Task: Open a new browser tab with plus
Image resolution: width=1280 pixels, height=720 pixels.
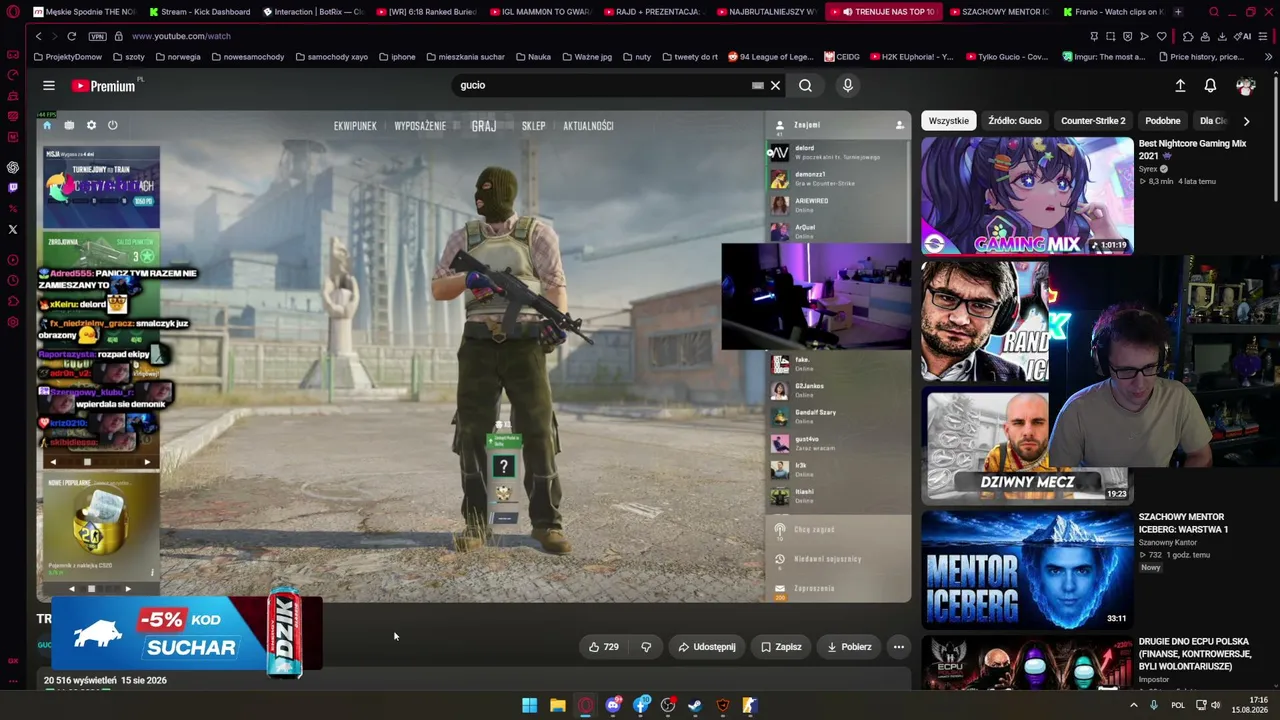Action: tap(1178, 12)
